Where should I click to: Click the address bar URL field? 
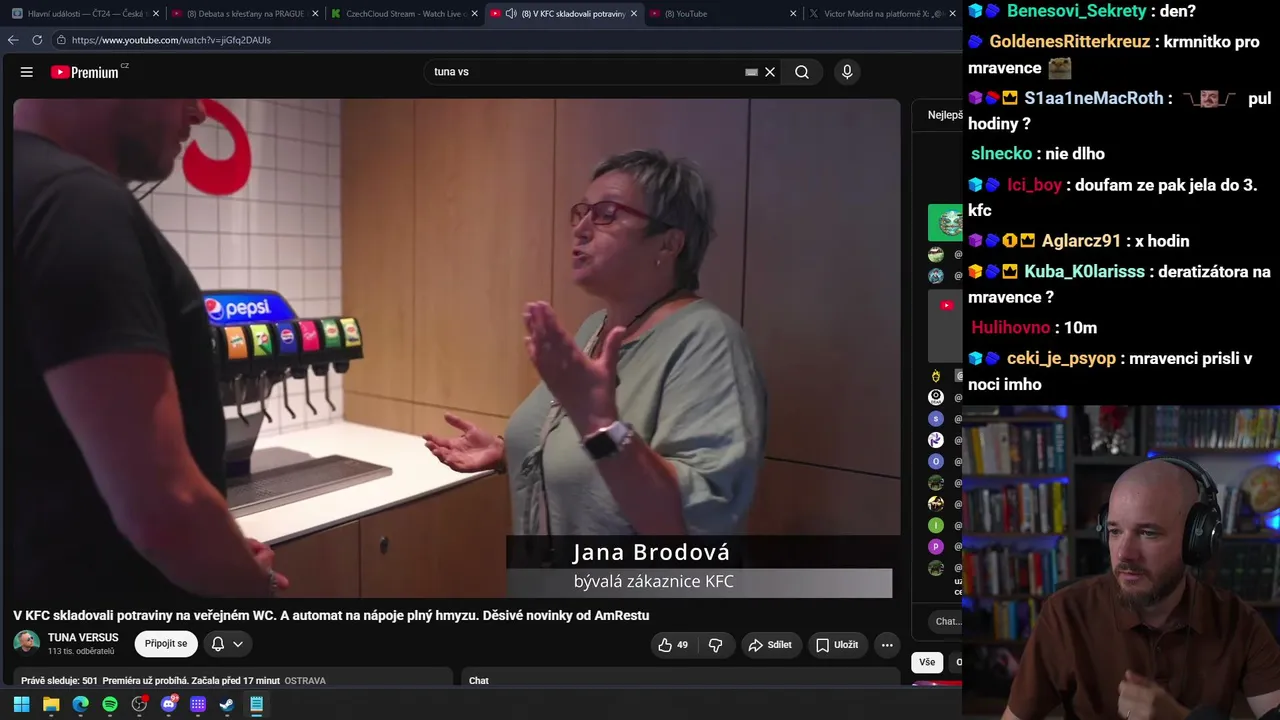click(x=500, y=40)
